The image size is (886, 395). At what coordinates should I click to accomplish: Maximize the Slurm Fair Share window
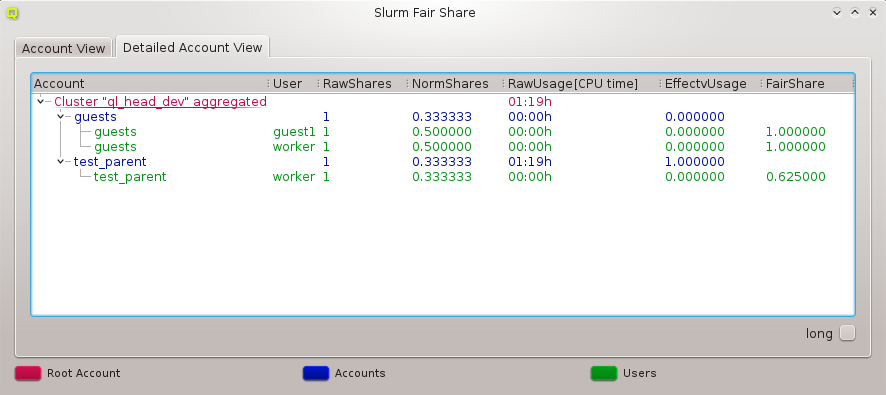855,12
